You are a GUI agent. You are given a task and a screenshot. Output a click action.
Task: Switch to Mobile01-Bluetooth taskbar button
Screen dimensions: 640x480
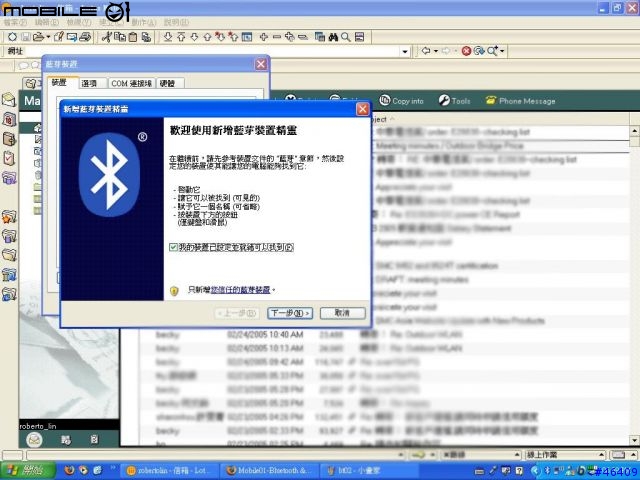pos(271,471)
